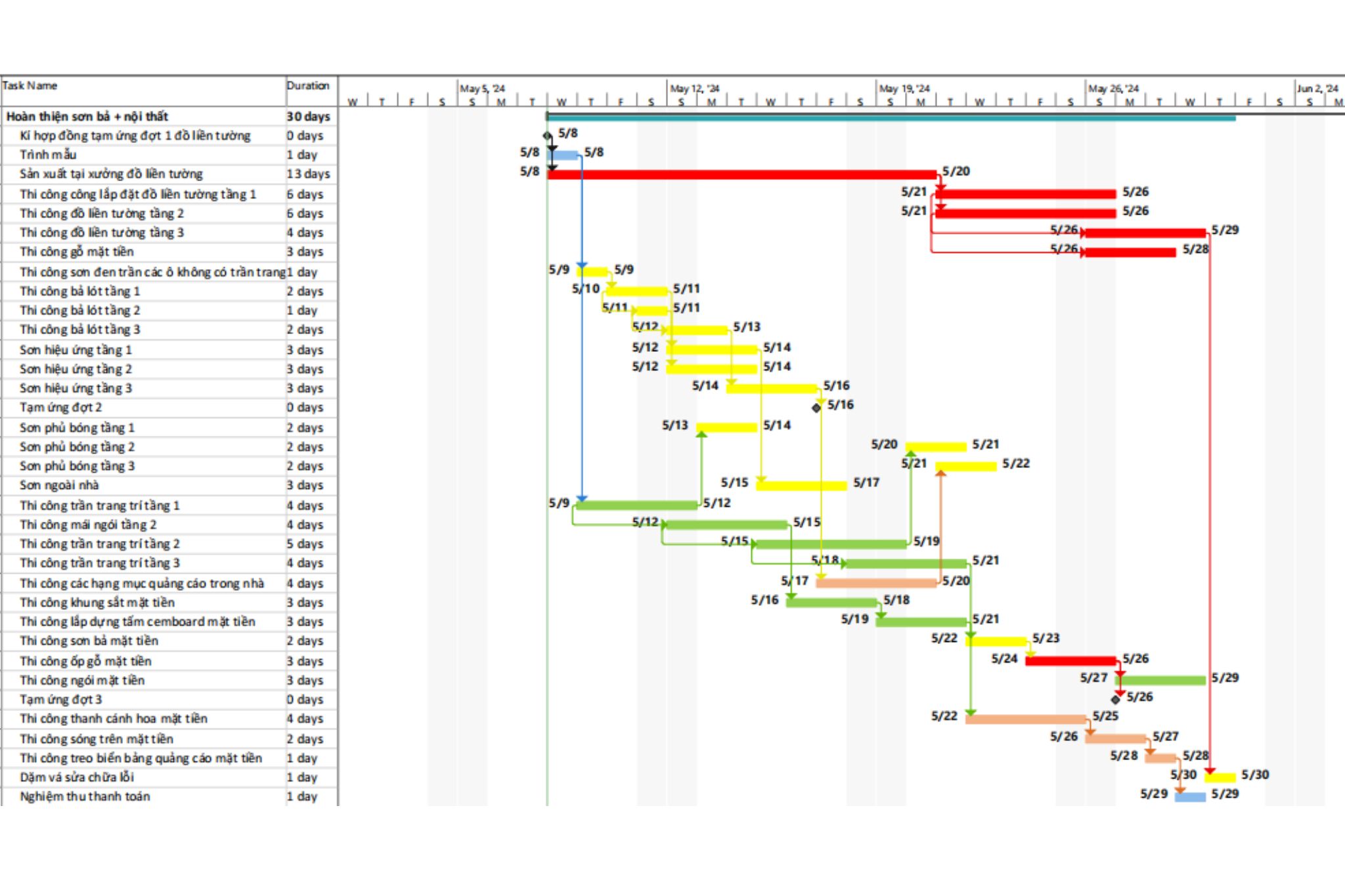Click the 'Duration' column header

[308, 86]
